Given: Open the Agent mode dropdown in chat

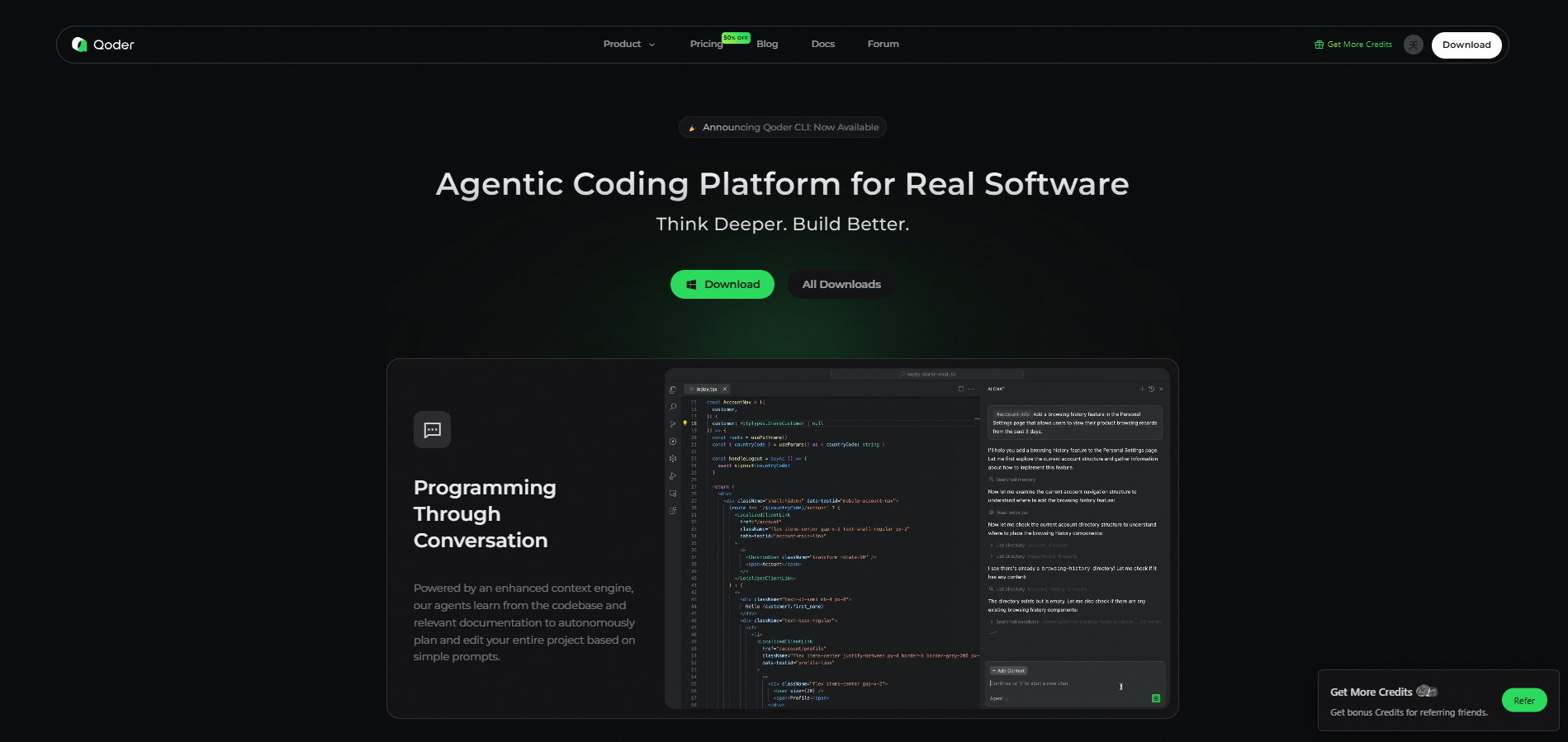Looking at the screenshot, I should [999, 699].
